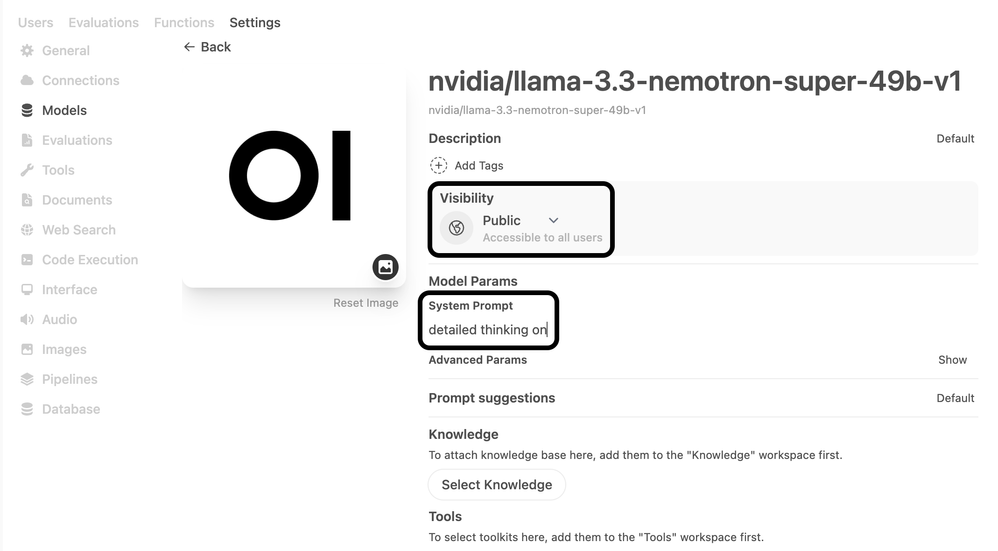The image size is (998, 551).
Task: Toggle the Description Default setting
Action: click(x=955, y=139)
